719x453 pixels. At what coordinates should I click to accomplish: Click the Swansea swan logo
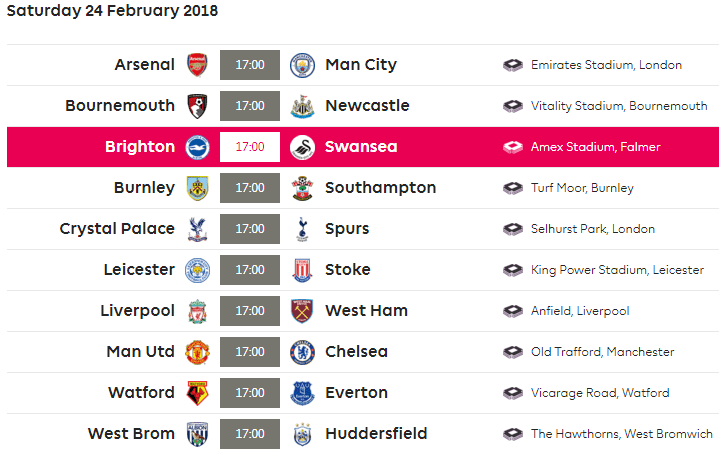tap(302, 147)
